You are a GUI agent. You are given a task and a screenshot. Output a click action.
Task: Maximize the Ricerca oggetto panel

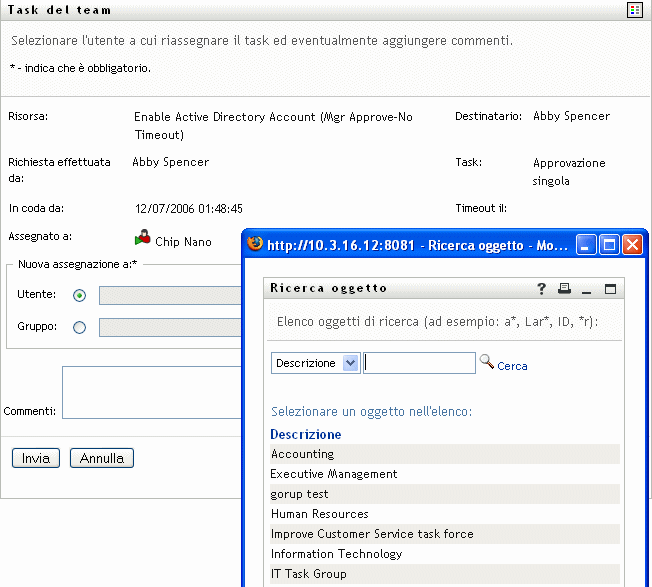pos(610,289)
